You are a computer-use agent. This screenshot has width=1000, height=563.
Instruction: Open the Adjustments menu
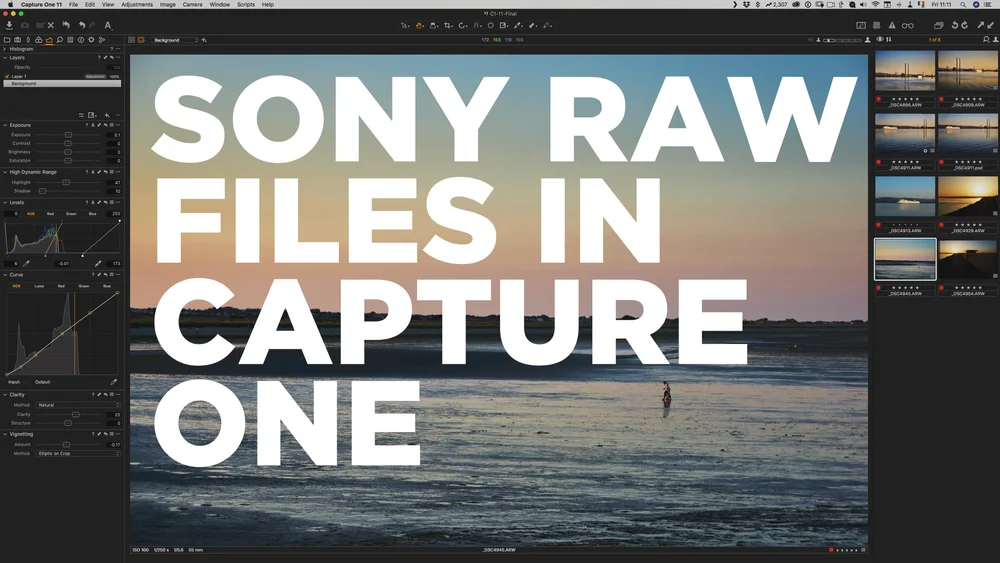coord(137,4)
